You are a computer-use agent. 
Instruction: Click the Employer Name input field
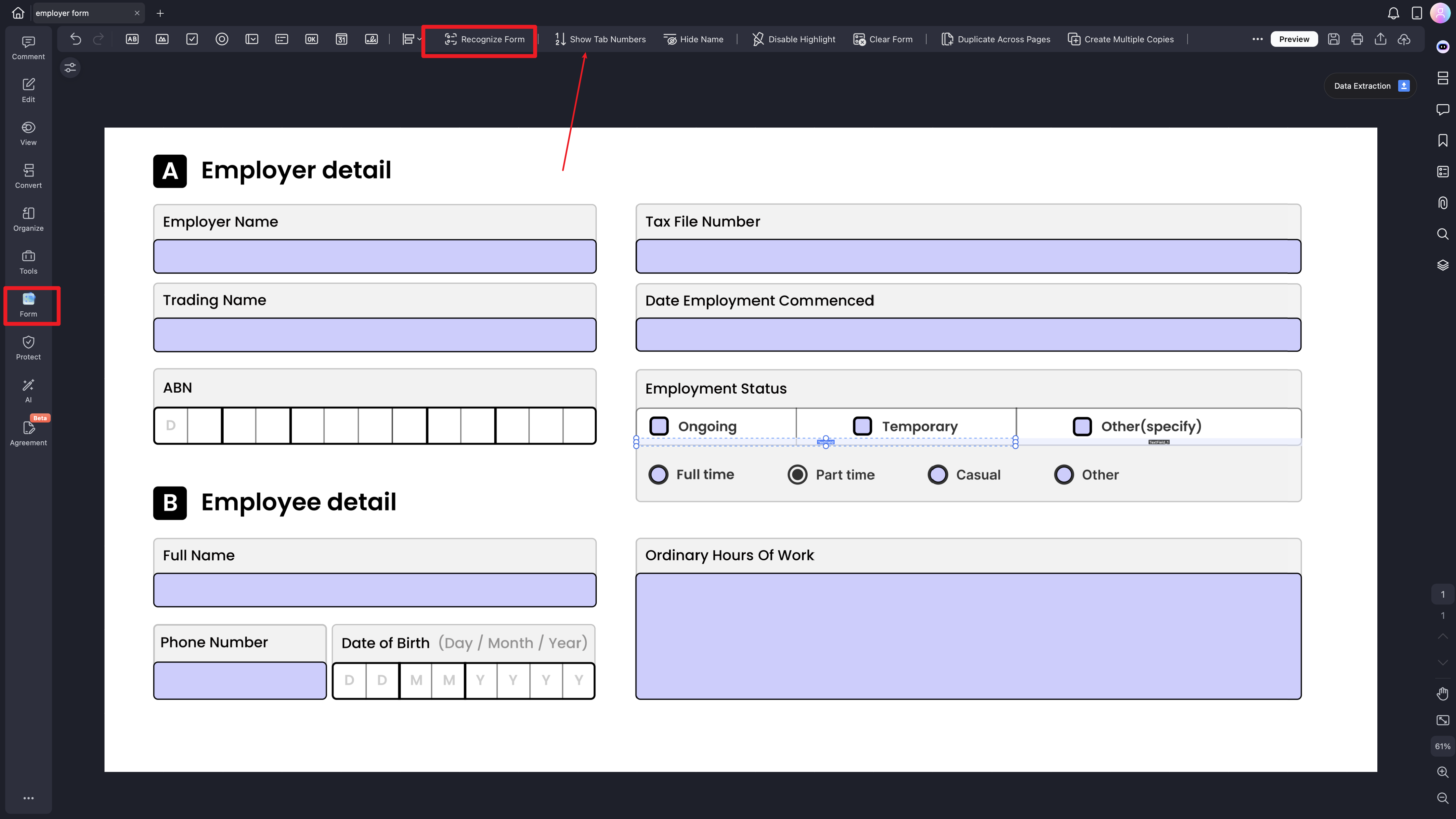pyautogui.click(x=375, y=257)
